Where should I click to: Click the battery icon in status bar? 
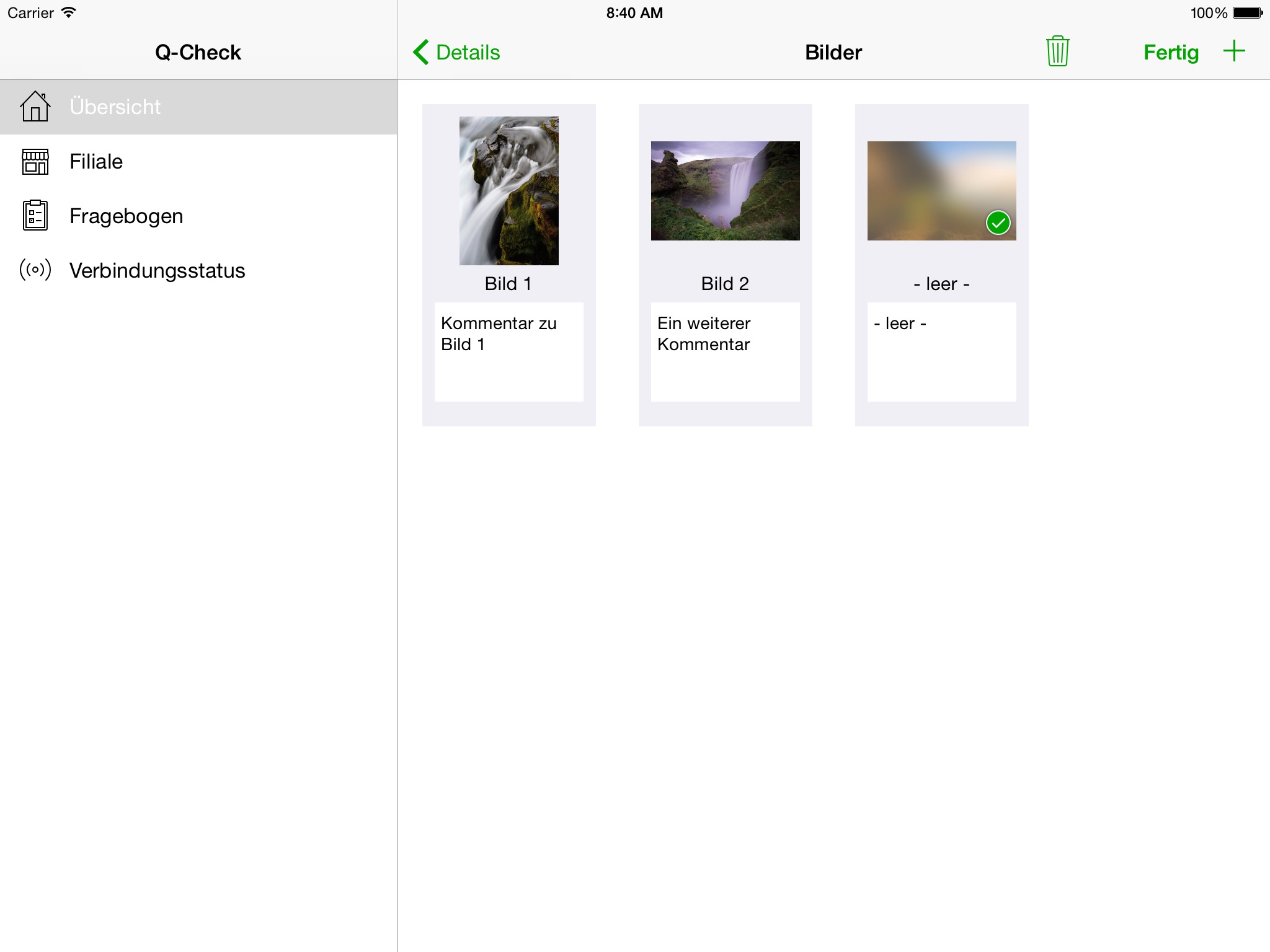tap(1248, 12)
